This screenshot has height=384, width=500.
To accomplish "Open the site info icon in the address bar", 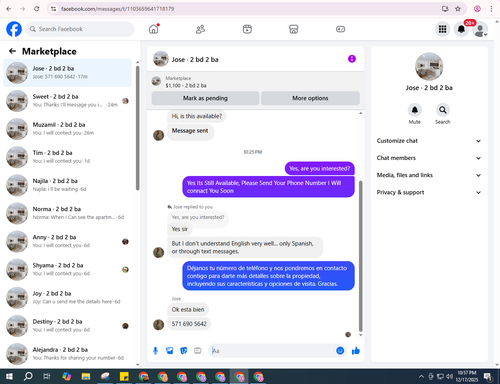I will point(53,9).
